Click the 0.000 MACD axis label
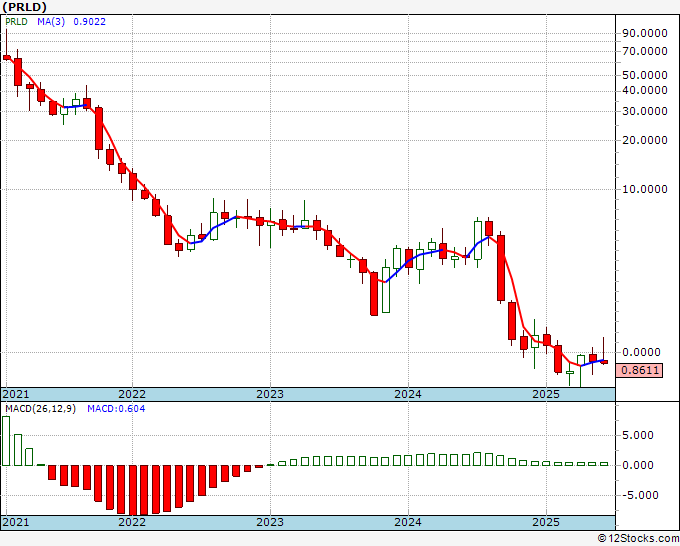This screenshot has height=546, width=680. pos(638,465)
